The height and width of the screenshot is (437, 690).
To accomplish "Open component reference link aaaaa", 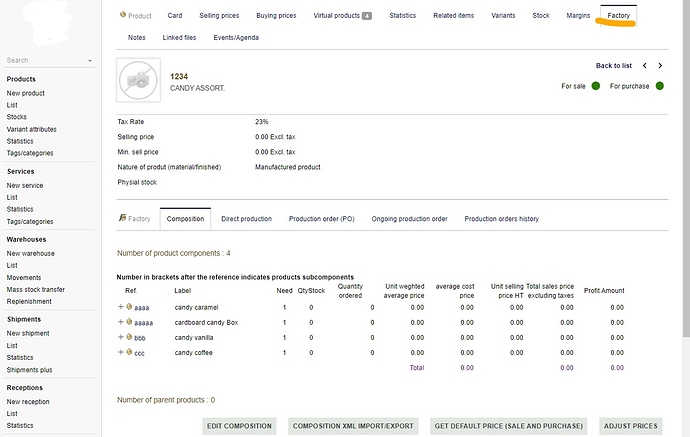I will (x=143, y=323).
